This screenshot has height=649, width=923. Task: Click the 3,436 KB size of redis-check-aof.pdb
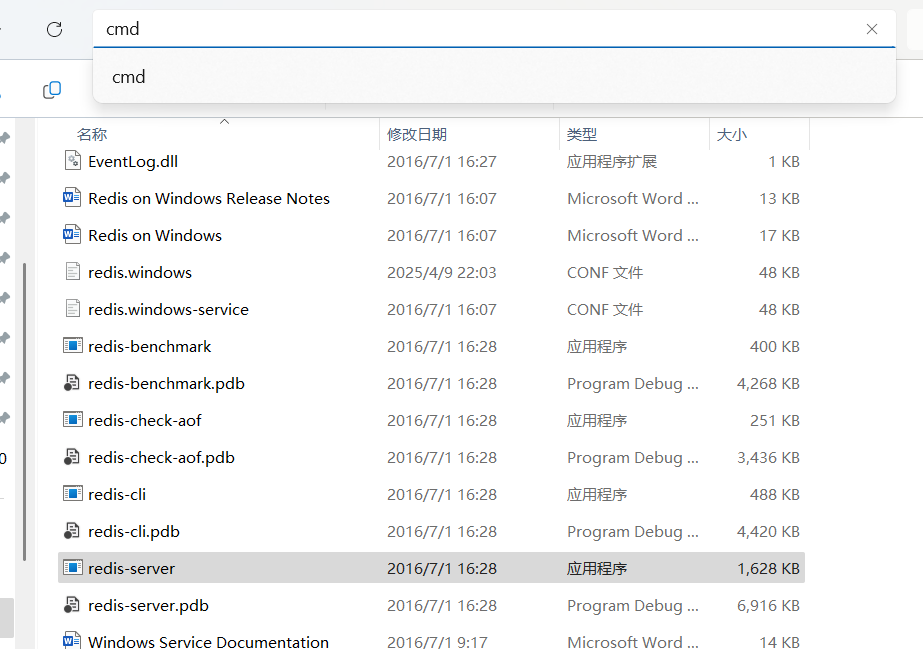click(768, 458)
